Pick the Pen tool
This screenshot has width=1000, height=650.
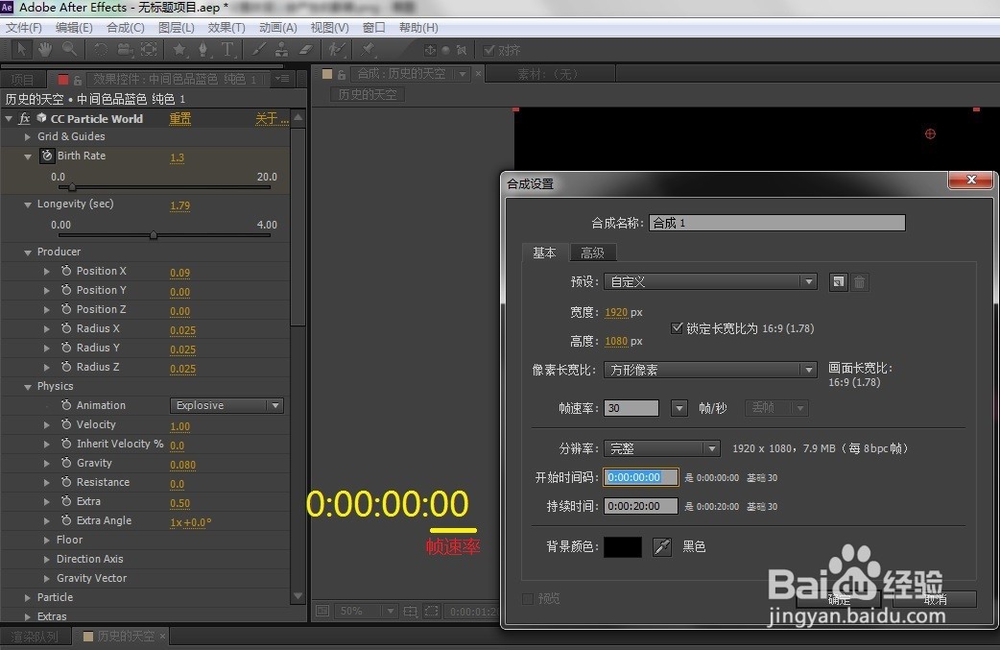(205, 49)
